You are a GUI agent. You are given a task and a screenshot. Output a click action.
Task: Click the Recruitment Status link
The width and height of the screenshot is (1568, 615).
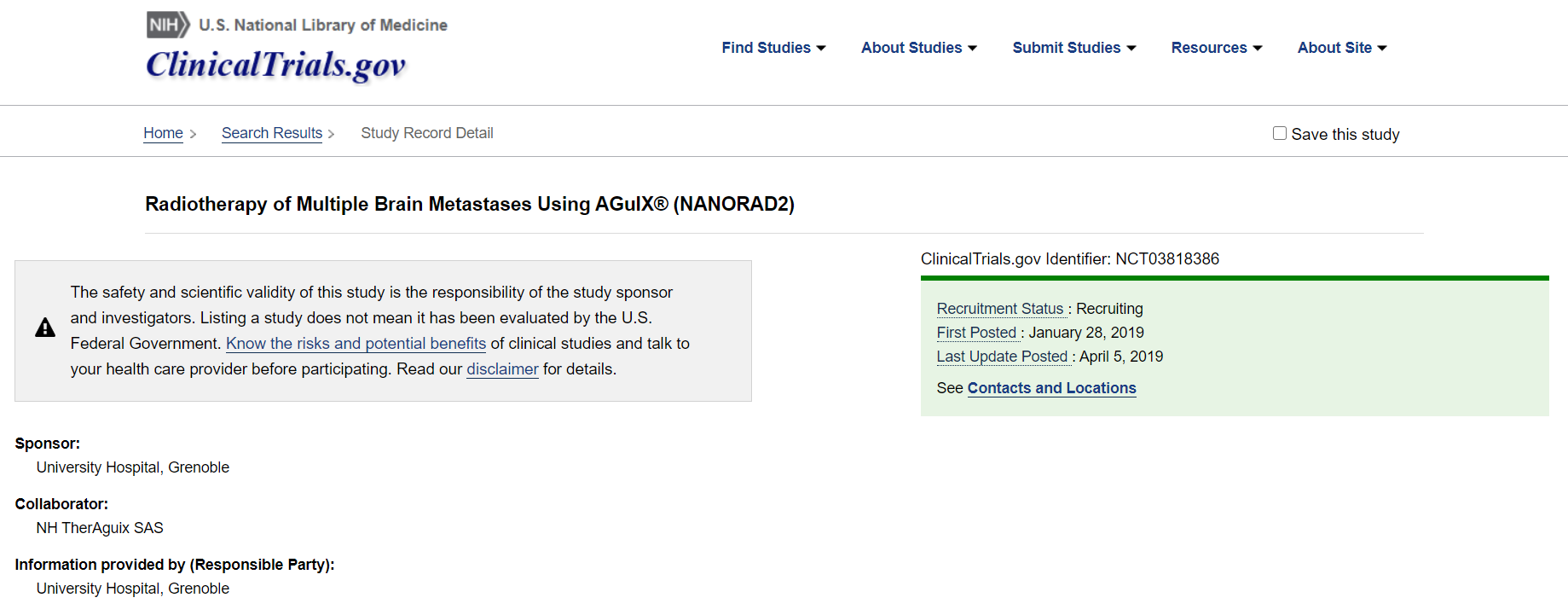pyautogui.click(x=1000, y=309)
